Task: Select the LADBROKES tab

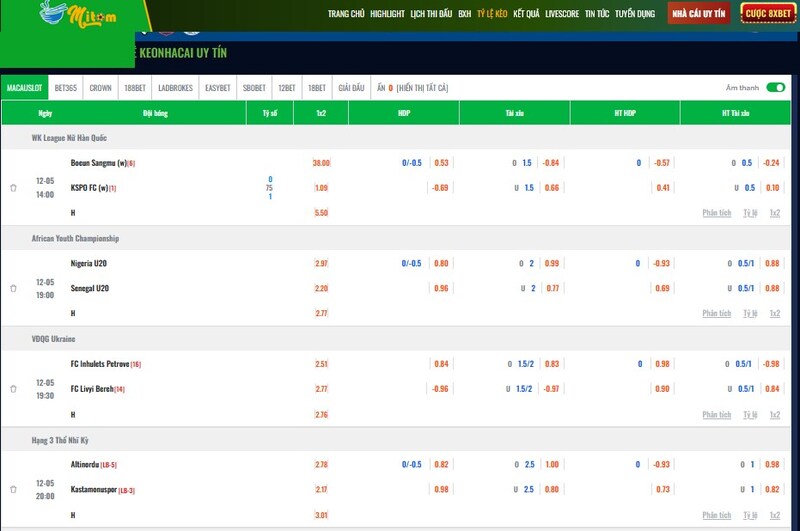Action: click(x=176, y=88)
